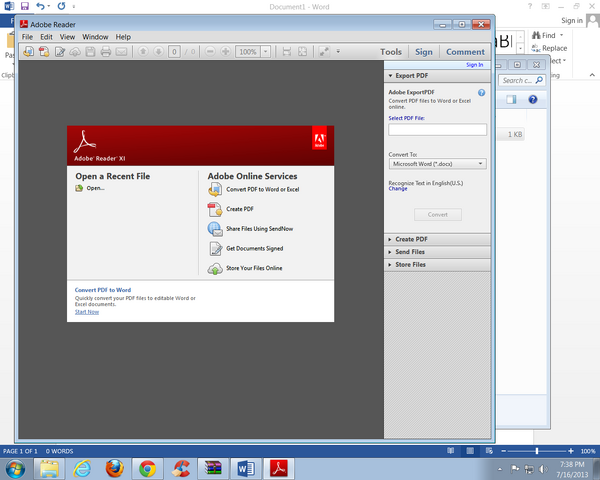The width and height of the screenshot is (600, 480).
Task: Collapse the Export PDF panel section
Action: [390, 76]
